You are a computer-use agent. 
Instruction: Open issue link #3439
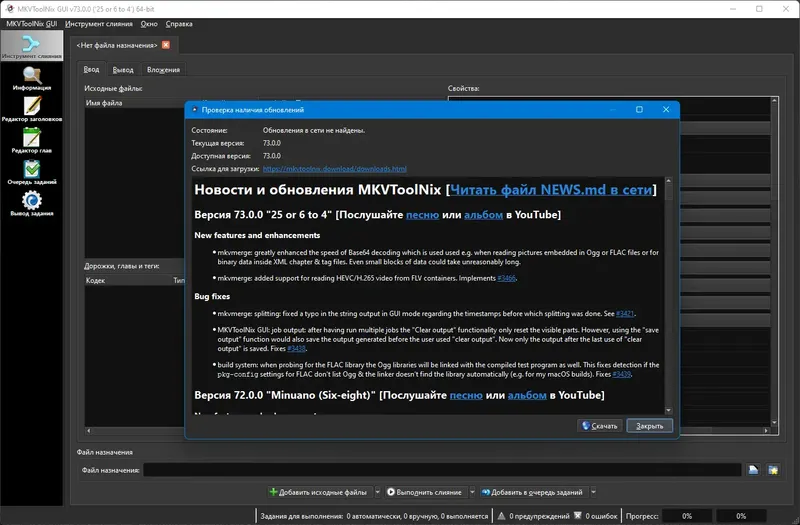pyautogui.click(x=621, y=374)
